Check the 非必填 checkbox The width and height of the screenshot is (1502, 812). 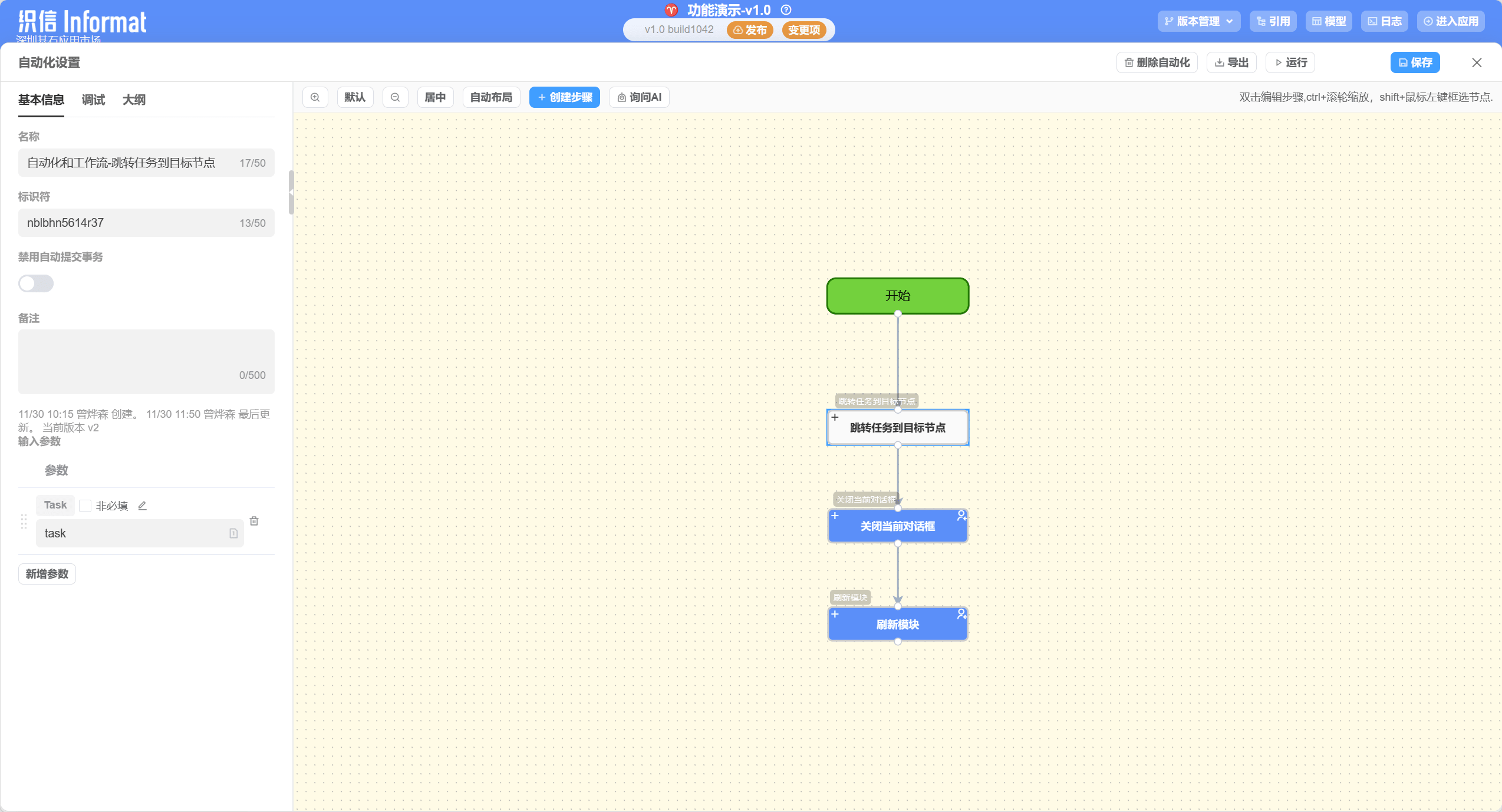[x=85, y=506]
